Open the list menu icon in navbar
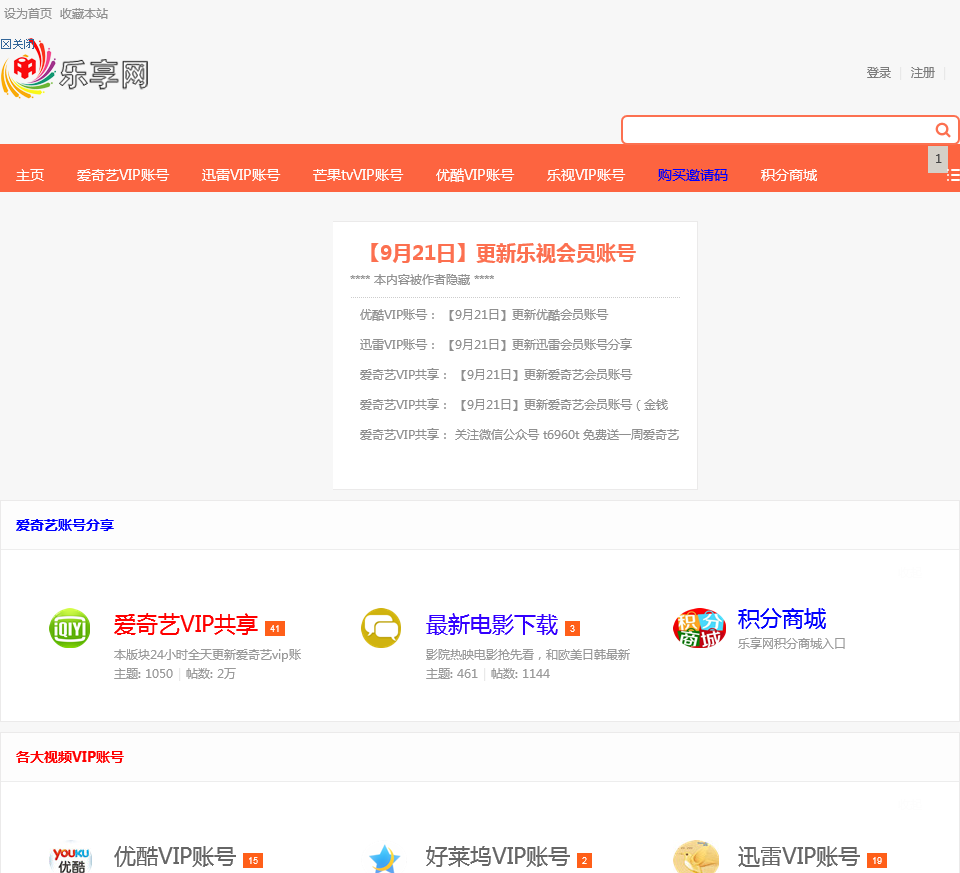Image resolution: width=960 pixels, height=873 pixels. tap(953, 176)
